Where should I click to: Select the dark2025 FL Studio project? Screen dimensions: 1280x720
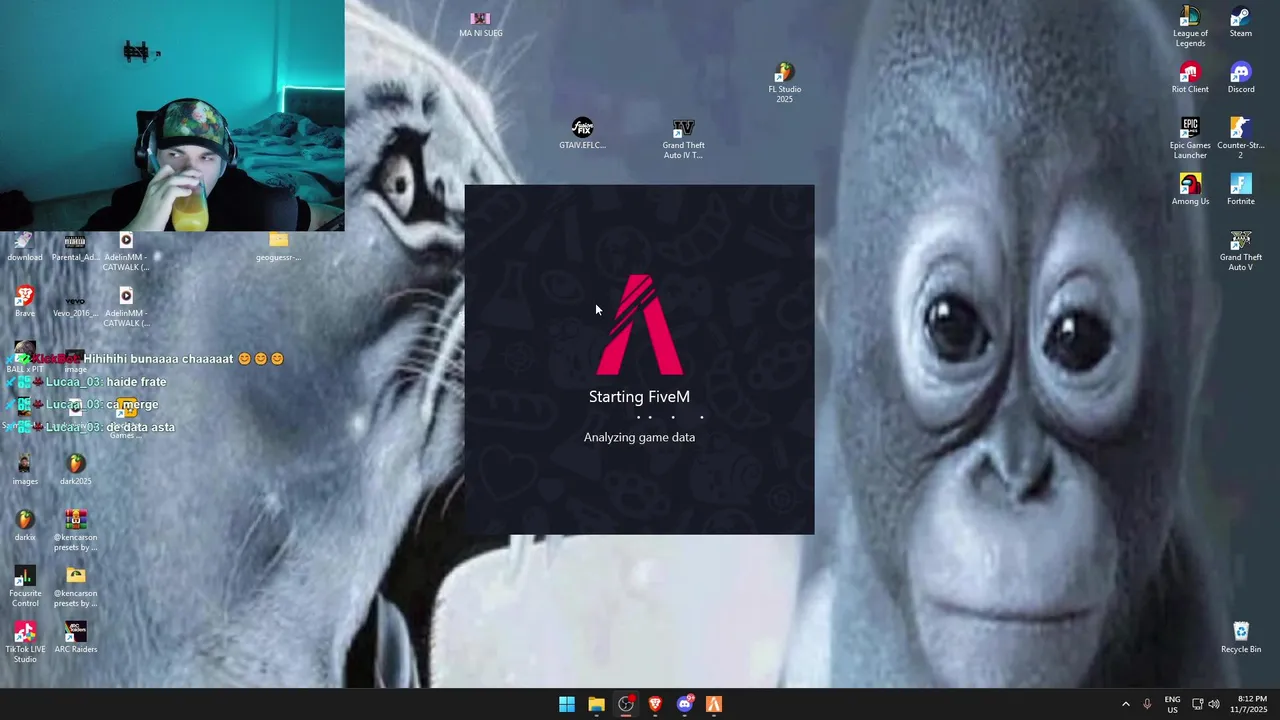[x=75, y=471]
